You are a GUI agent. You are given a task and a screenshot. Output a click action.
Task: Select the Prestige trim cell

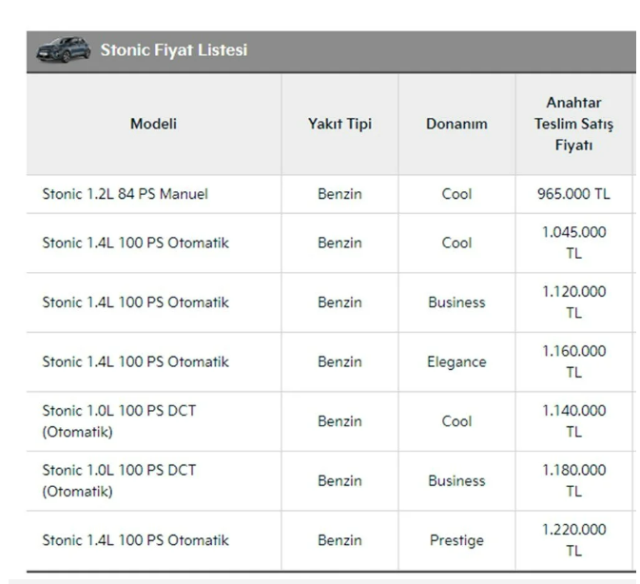coord(456,541)
